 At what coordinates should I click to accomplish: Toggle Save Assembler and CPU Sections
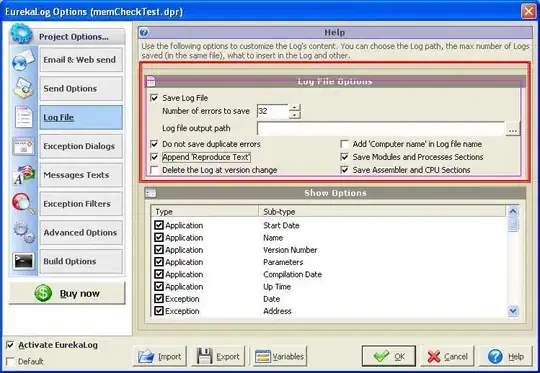(x=344, y=170)
